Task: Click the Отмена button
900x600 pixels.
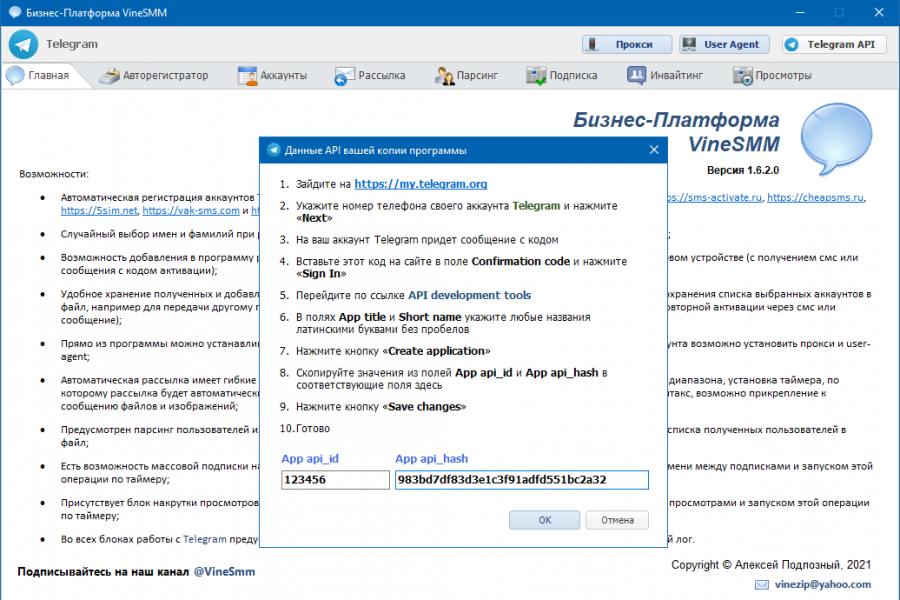Action: 617,520
